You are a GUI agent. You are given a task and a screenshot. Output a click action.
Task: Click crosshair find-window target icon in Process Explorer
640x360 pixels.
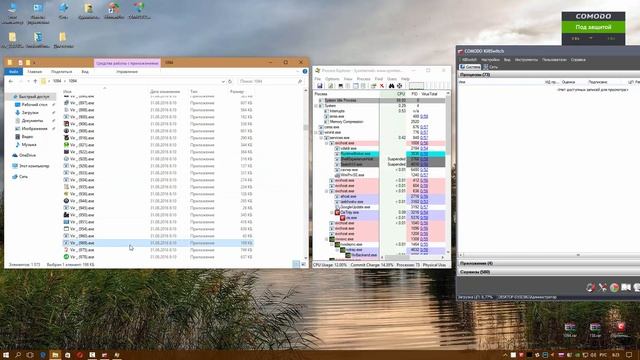click(400, 86)
